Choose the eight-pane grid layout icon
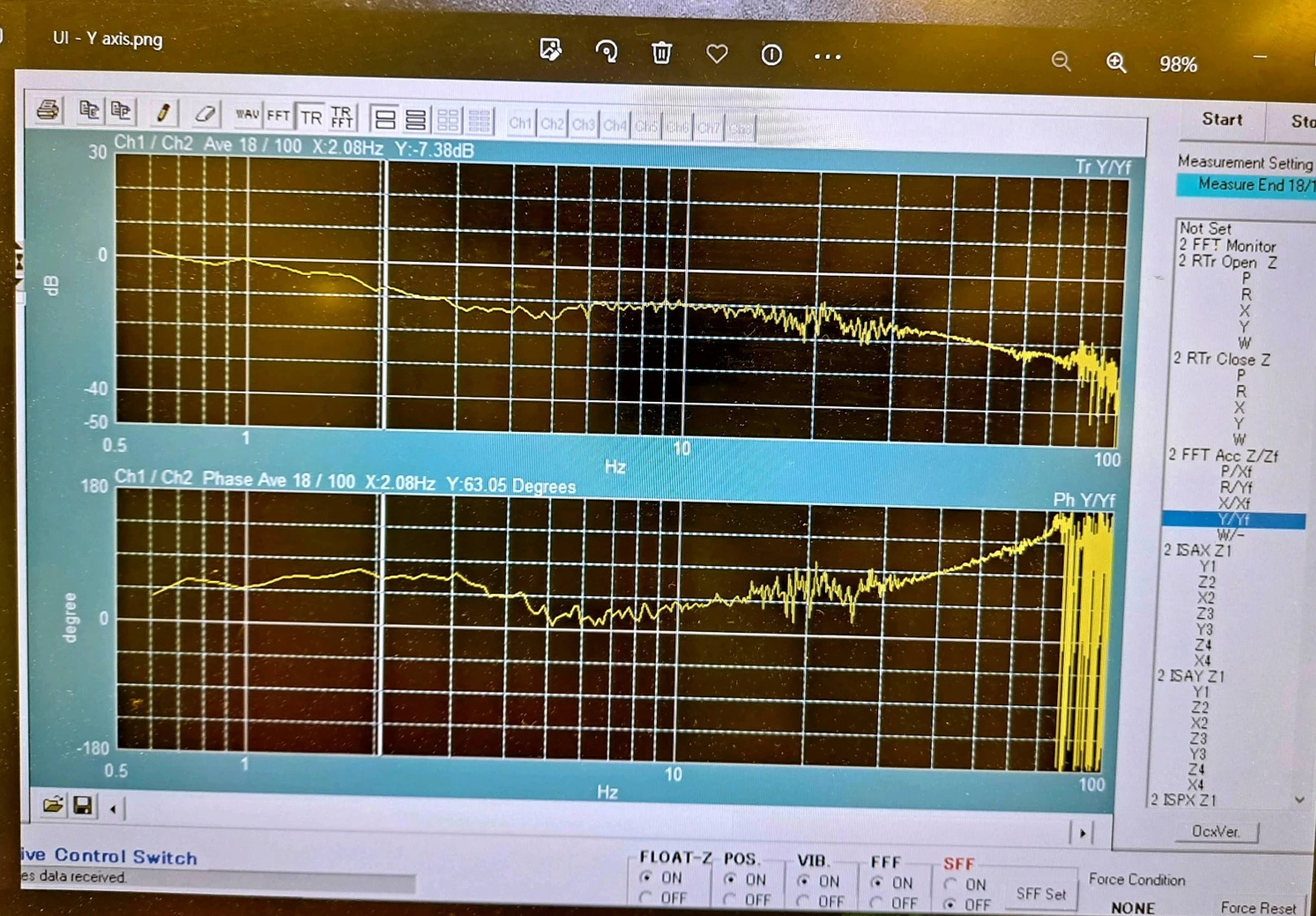This screenshot has height=916, width=1316. click(x=479, y=121)
